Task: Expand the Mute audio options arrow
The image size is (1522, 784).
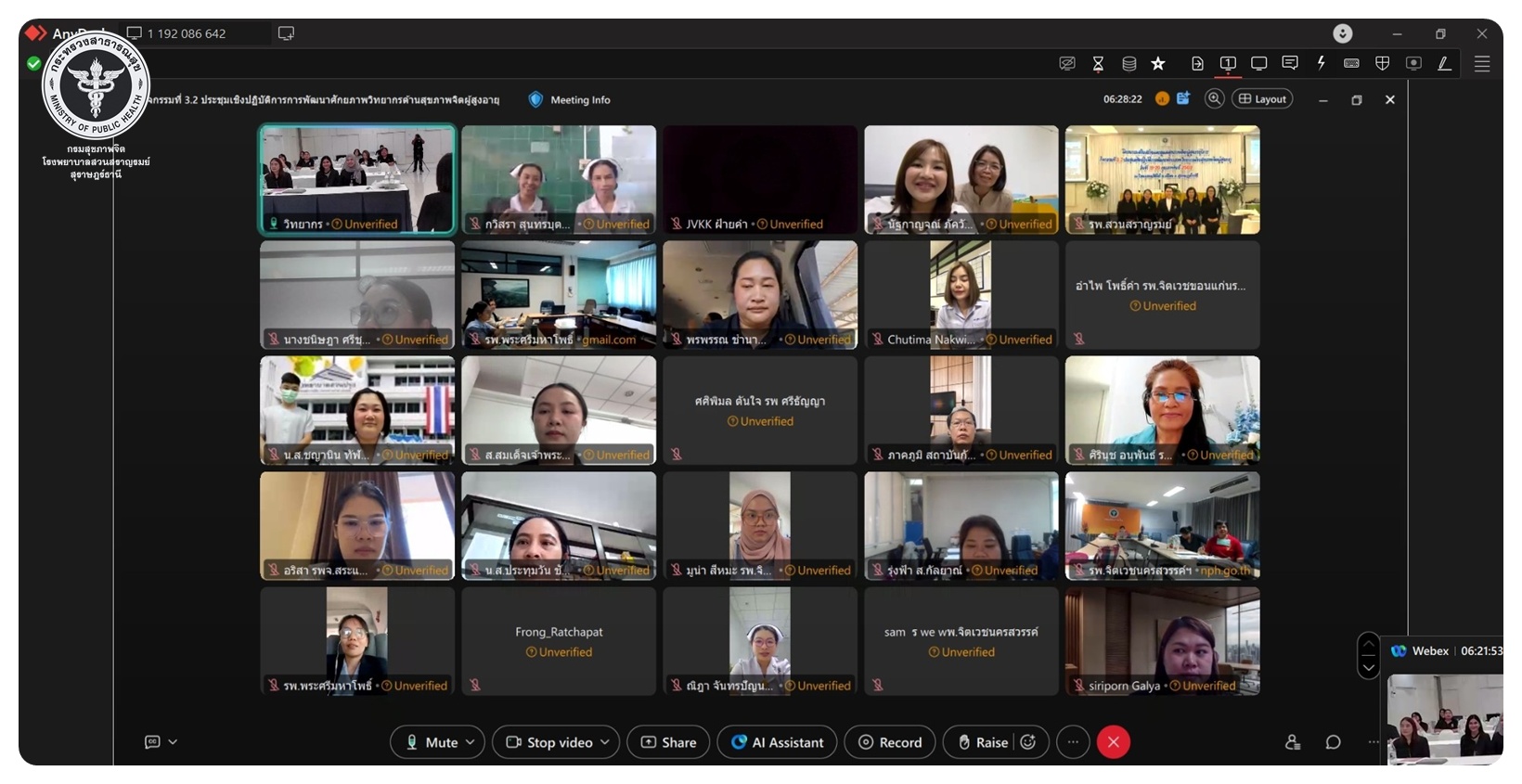Action: pos(471,742)
